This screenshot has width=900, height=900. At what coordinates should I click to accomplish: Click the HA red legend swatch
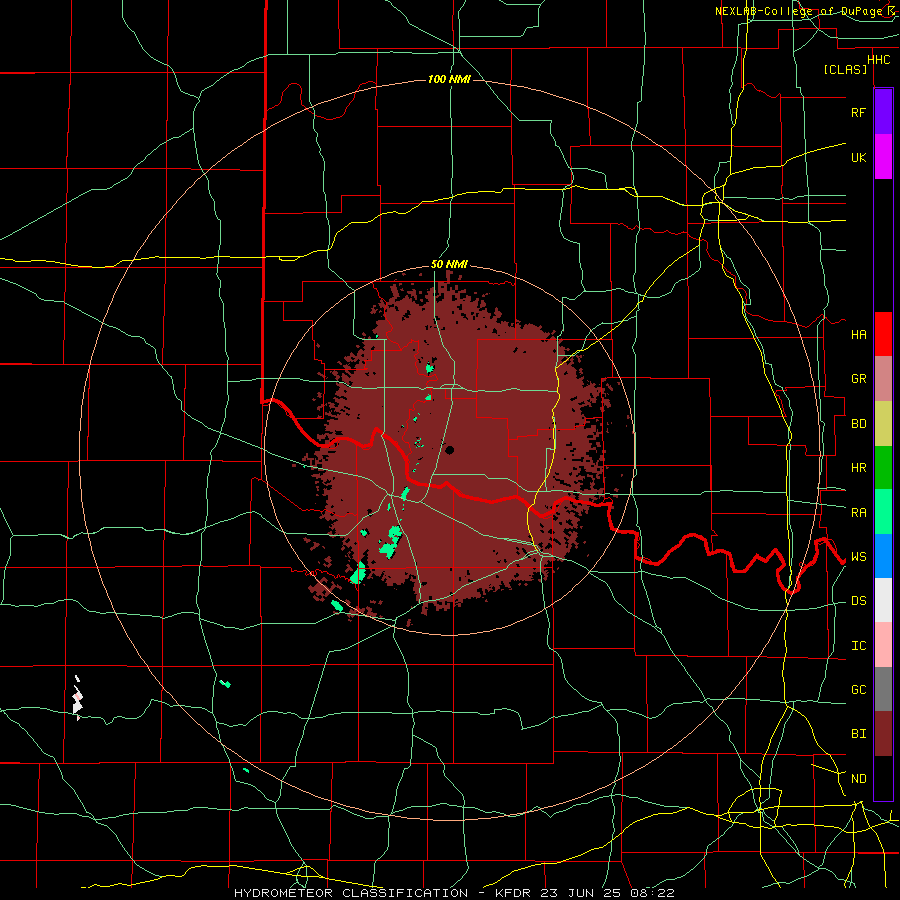[x=883, y=334]
